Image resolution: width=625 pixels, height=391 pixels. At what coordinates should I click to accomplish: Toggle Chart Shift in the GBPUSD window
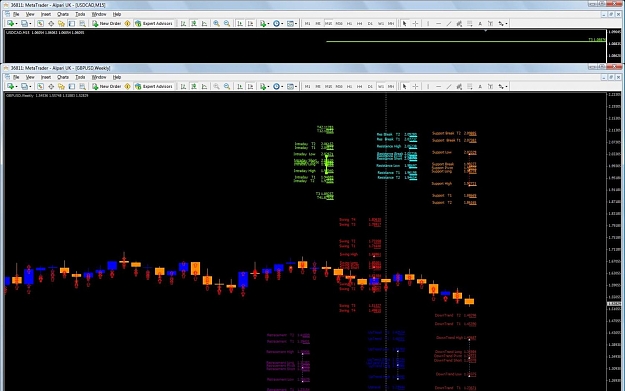click(250, 86)
